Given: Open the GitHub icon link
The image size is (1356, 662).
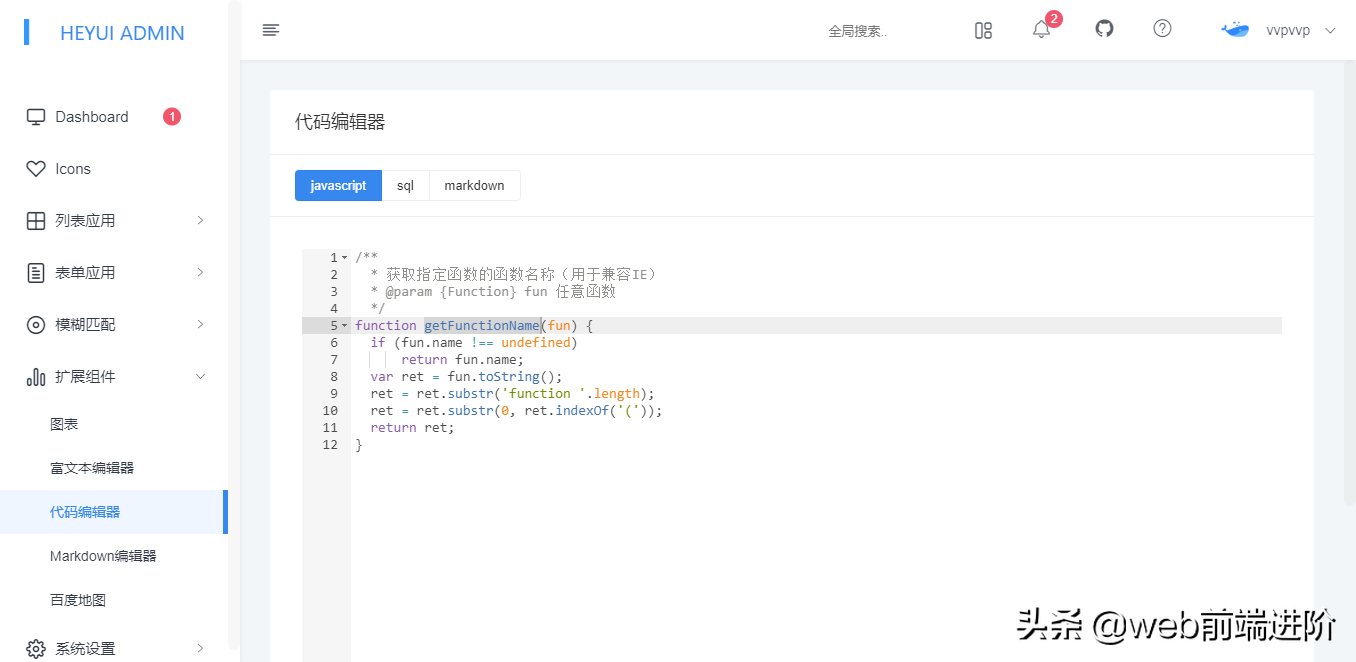Looking at the screenshot, I should [x=1104, y=29].
